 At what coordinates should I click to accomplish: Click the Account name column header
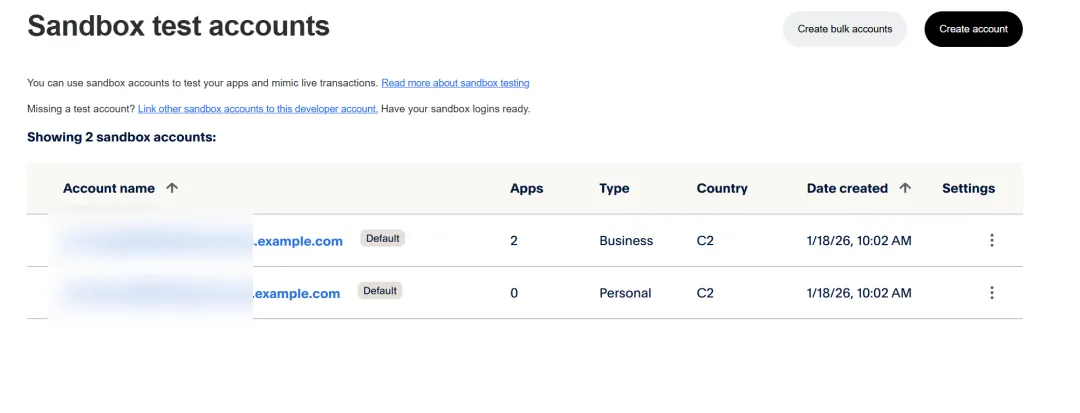109,188
